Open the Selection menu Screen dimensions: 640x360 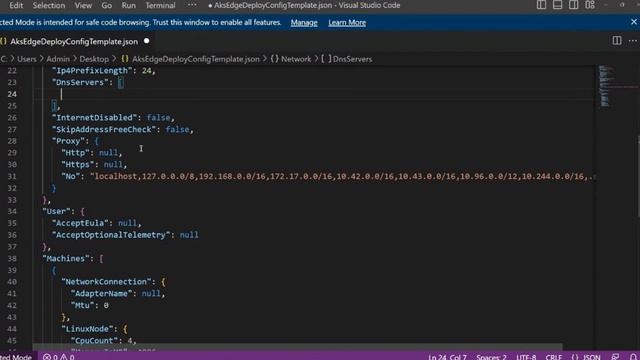(x=49, y=5)
